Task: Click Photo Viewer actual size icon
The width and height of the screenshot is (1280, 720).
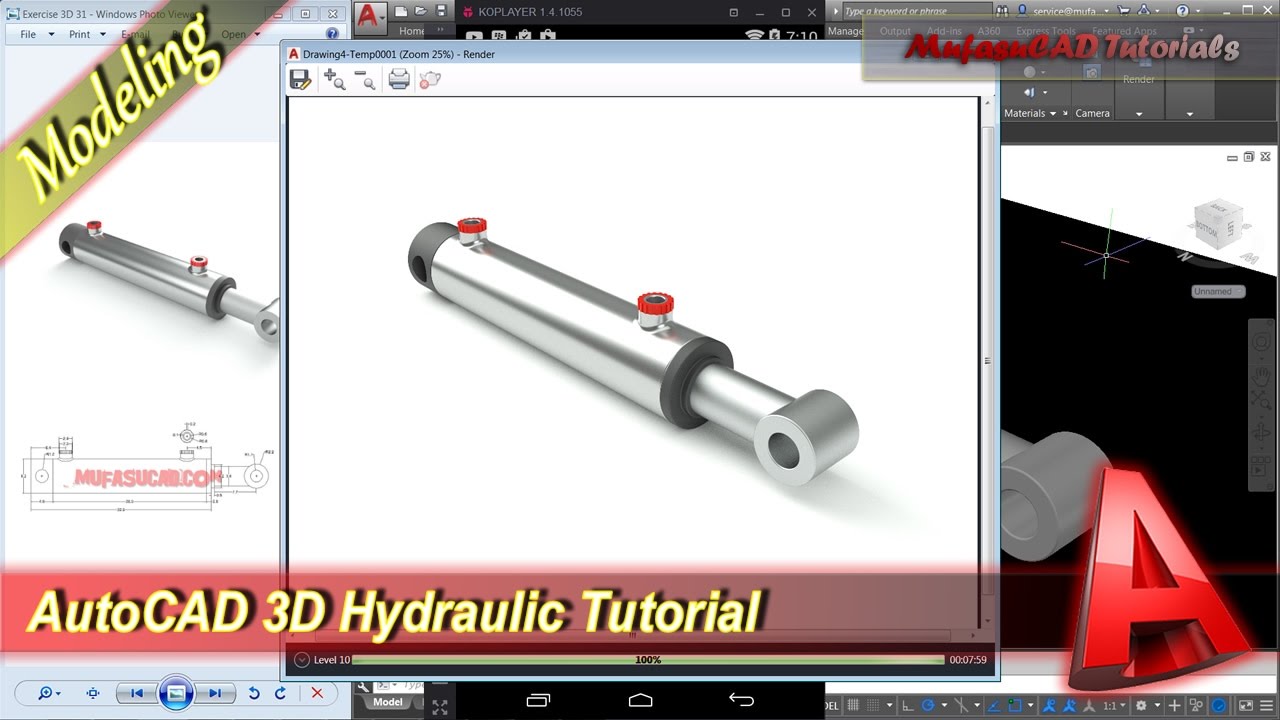Action: (x=93, y=693)
